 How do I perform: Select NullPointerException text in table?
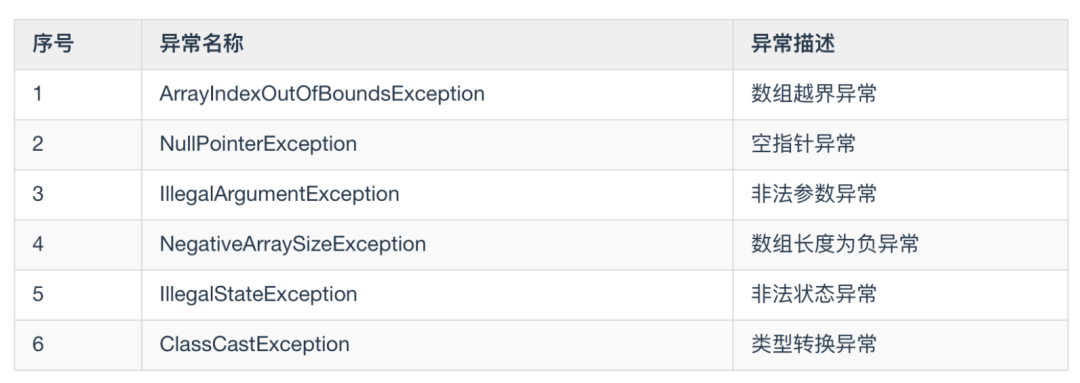[258, 144]
